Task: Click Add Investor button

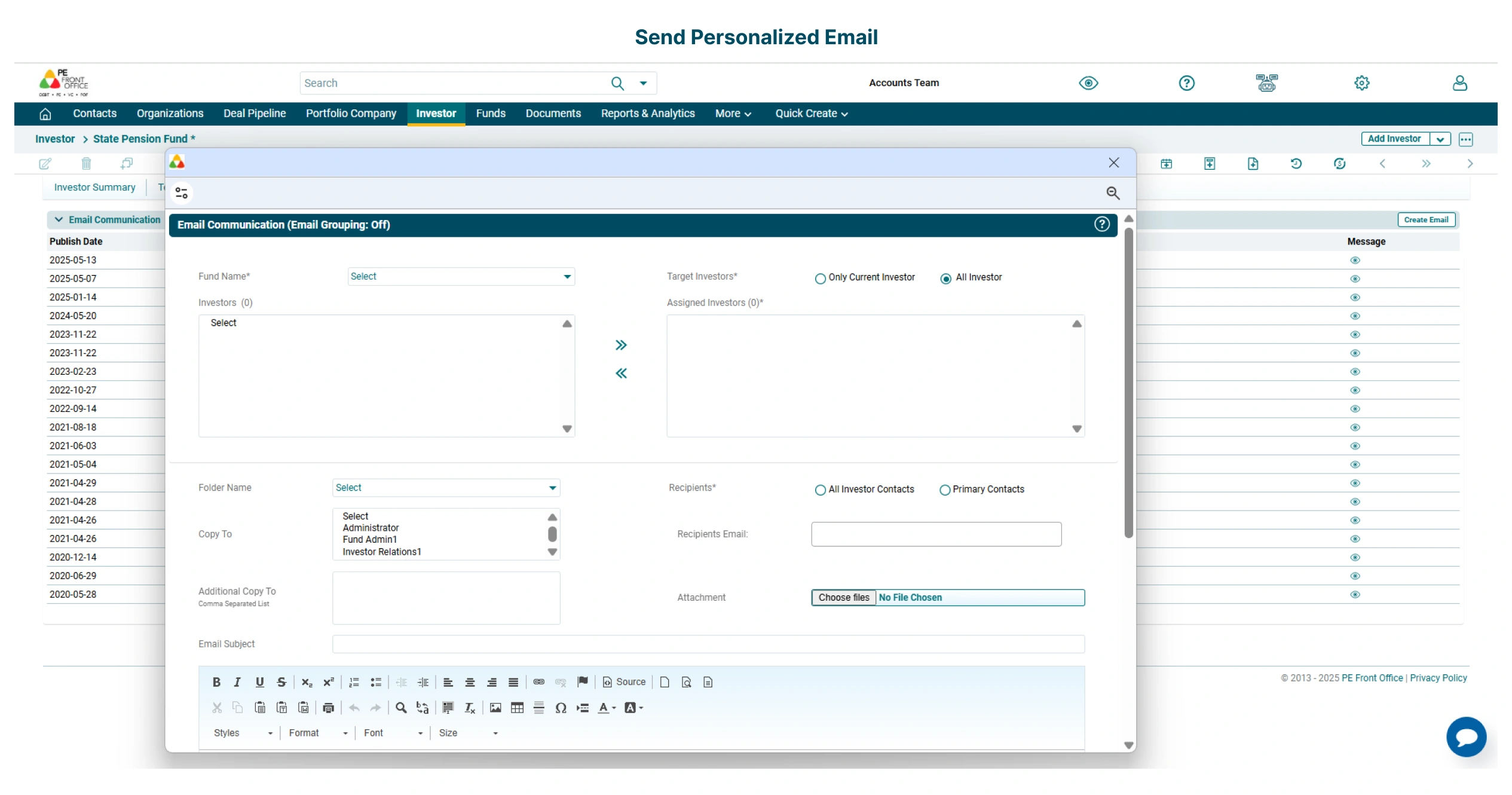Action: pyautogui.click(x=1394, y=139)
